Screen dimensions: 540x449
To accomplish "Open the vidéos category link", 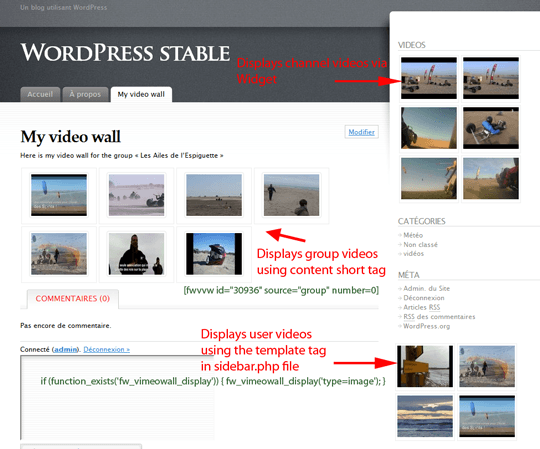I will 414,253.
